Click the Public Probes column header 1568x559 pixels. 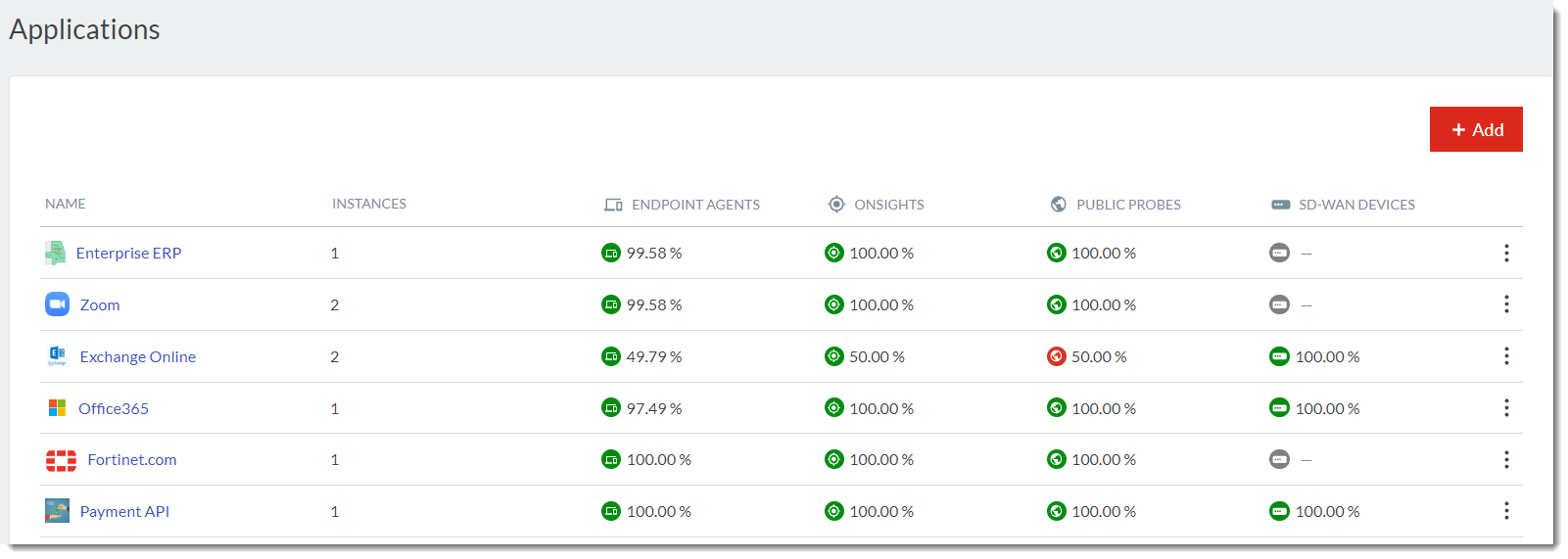[x=1128, y=205]
